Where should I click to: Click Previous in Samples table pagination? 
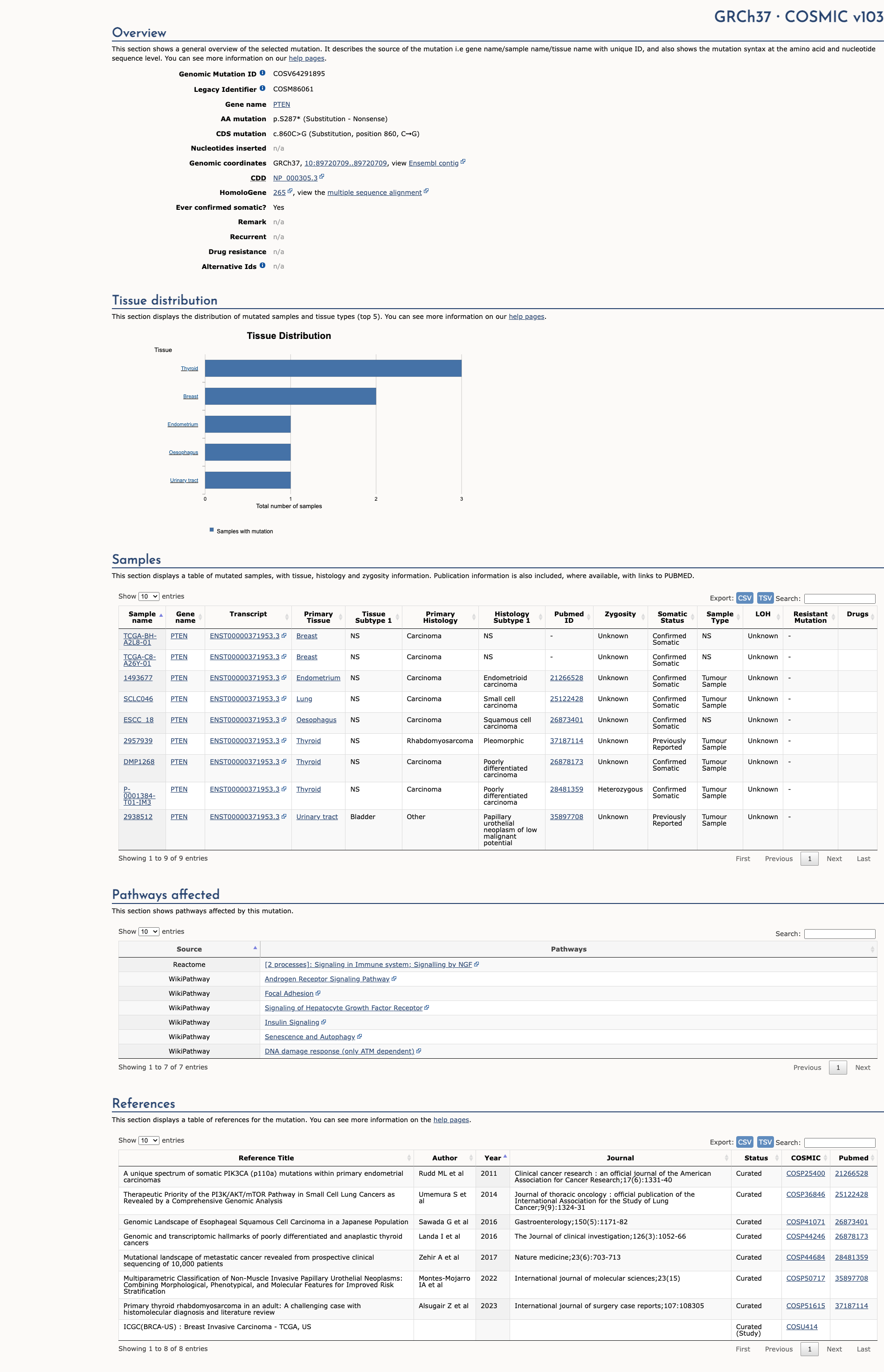[778, 858]
